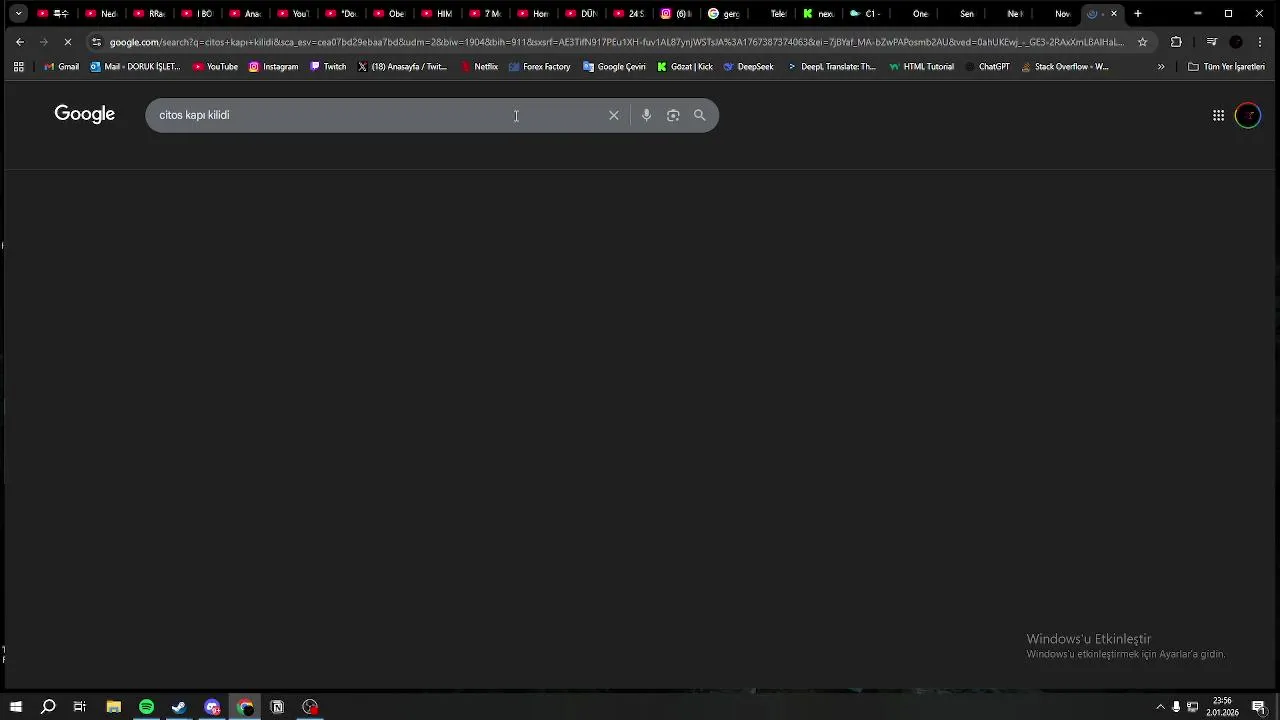Open the Windows notification center
Viewport: 1280px width, 720px height.
tap(1259, 707)
